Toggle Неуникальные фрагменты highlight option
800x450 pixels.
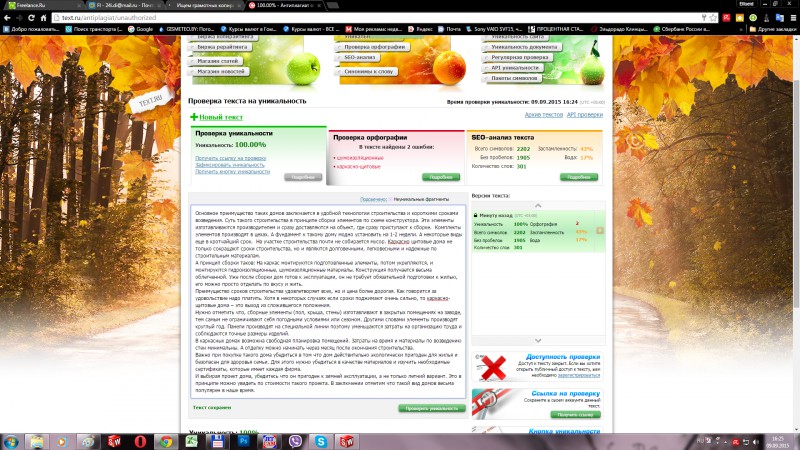pyautogui.click(x=421, y=199)
